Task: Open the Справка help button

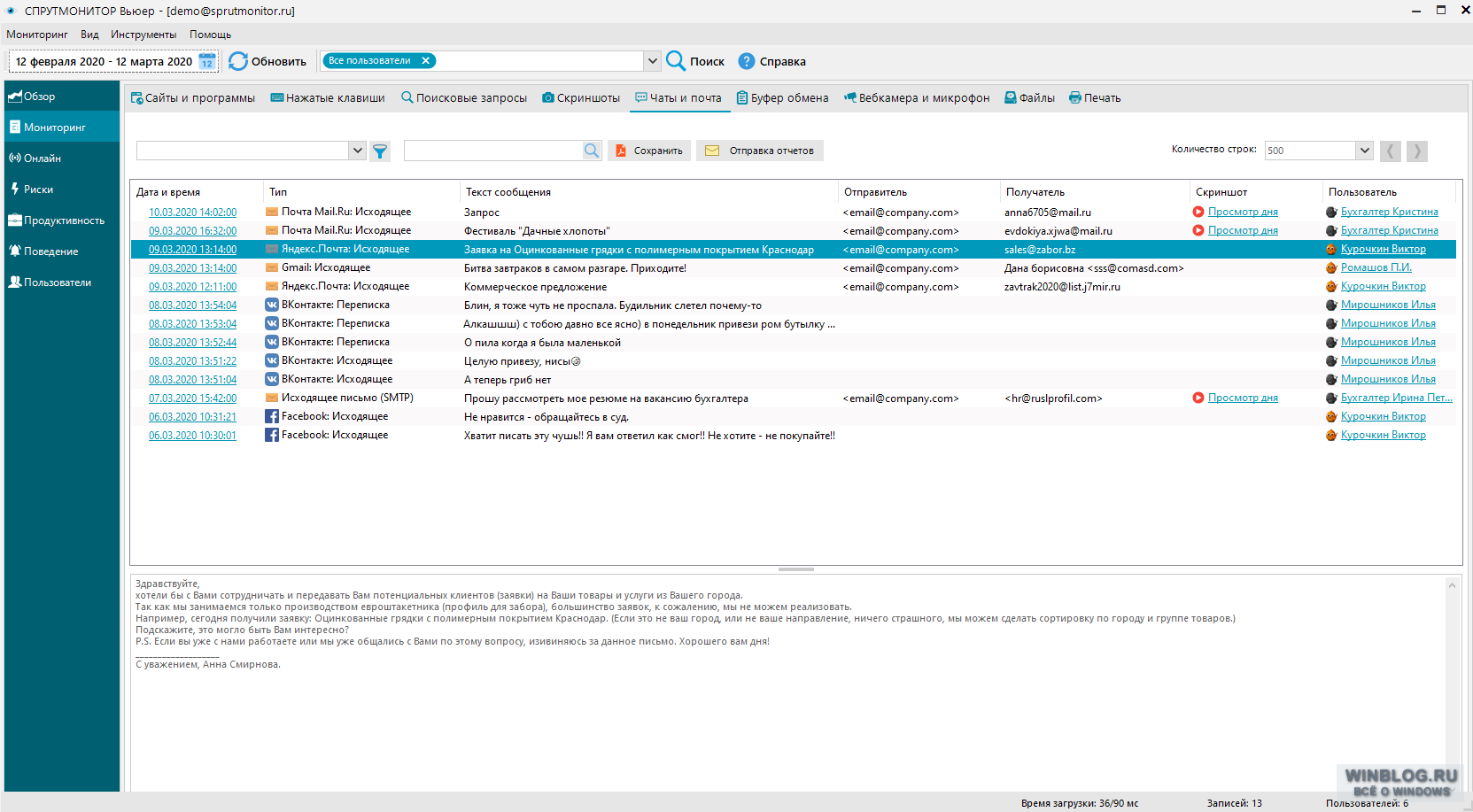Action: tap(772, 61)
